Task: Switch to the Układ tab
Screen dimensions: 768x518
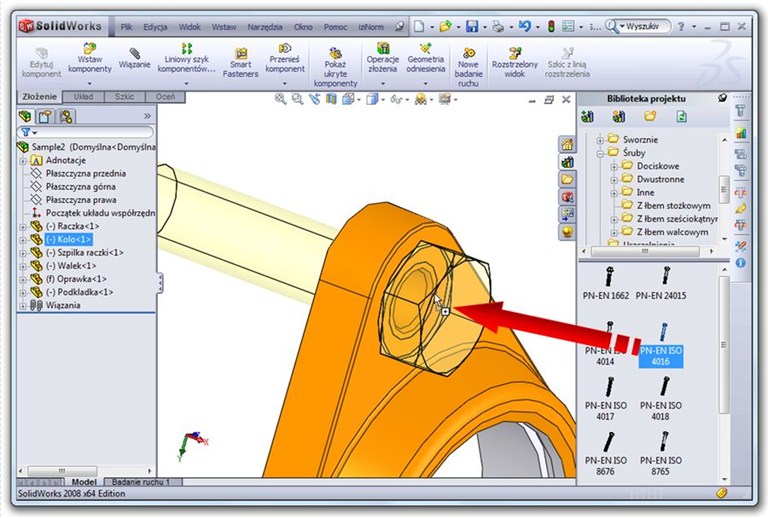Action: [x=83, y=97]
